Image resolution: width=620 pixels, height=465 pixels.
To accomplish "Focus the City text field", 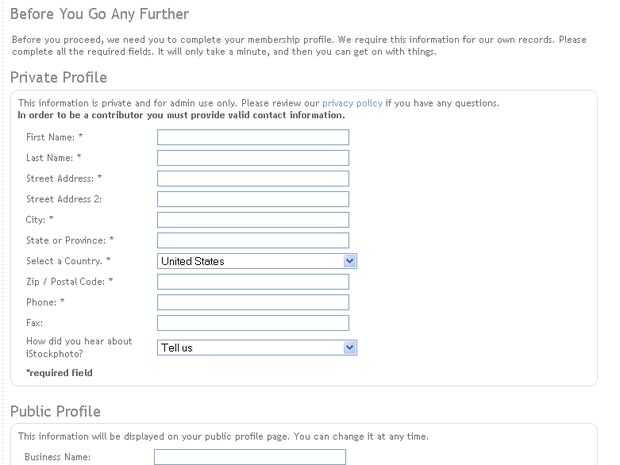I will (252, 220).
